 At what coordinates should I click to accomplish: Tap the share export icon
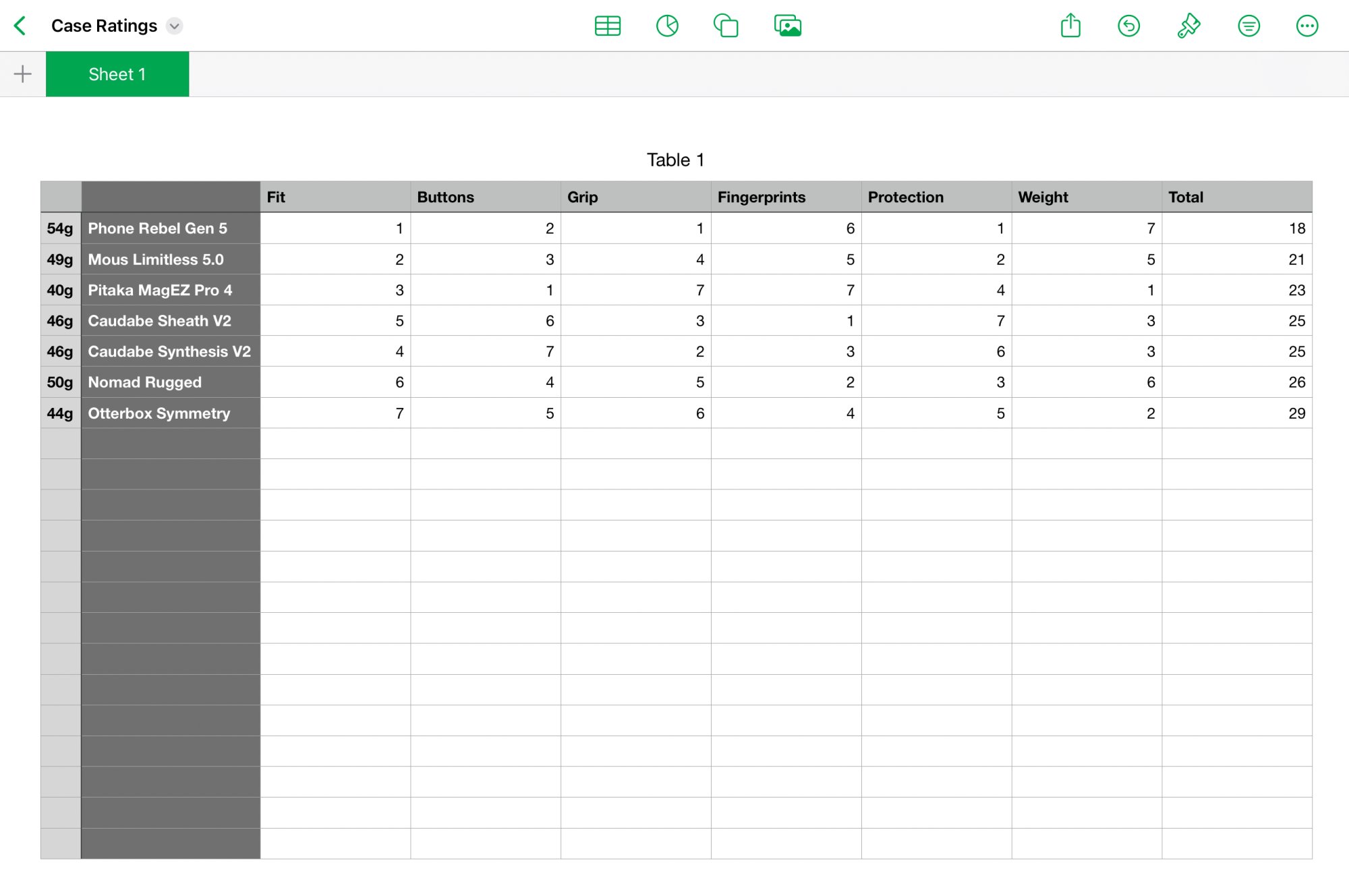click(1070, 26)
